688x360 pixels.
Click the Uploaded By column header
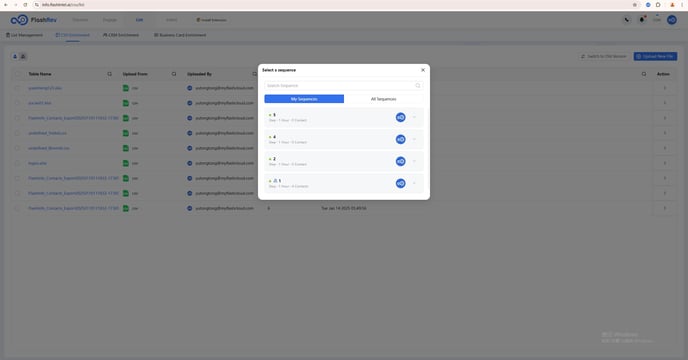tap(199, 74)
